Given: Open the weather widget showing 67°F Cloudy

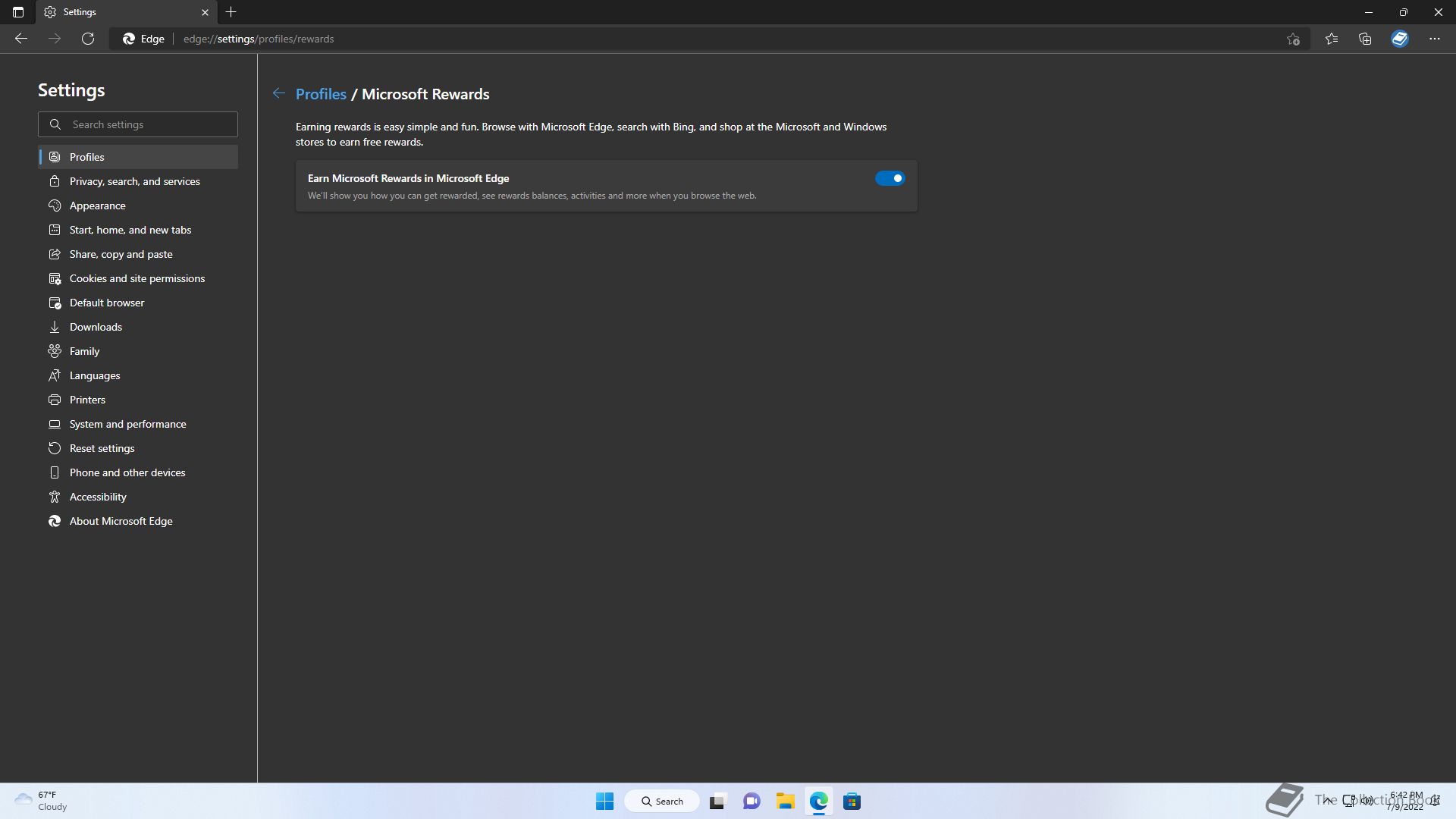Looking at the screenshot, I should [x=42, y=801].
